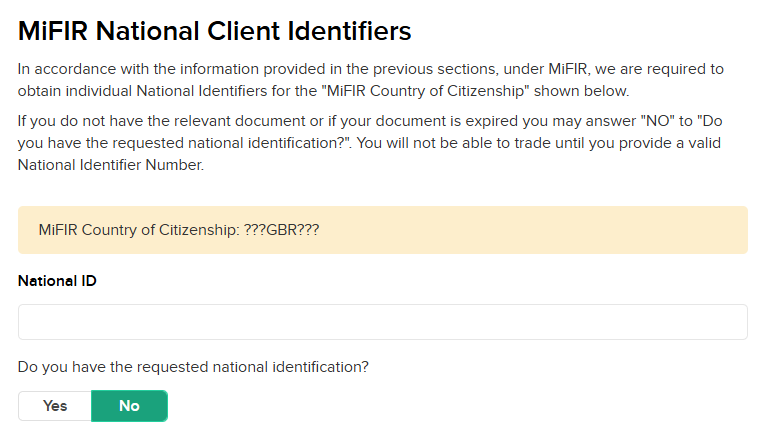Click the MiFIR Country of Citizenship banner

[x=382, y=230]
